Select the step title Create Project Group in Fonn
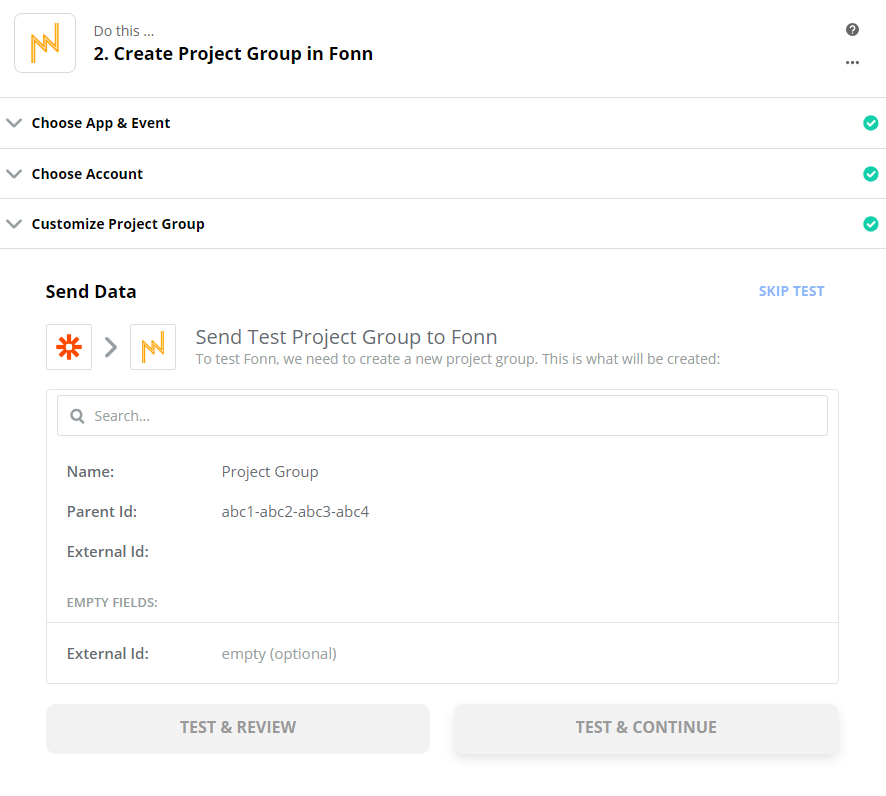 click(x=233, y=54)
